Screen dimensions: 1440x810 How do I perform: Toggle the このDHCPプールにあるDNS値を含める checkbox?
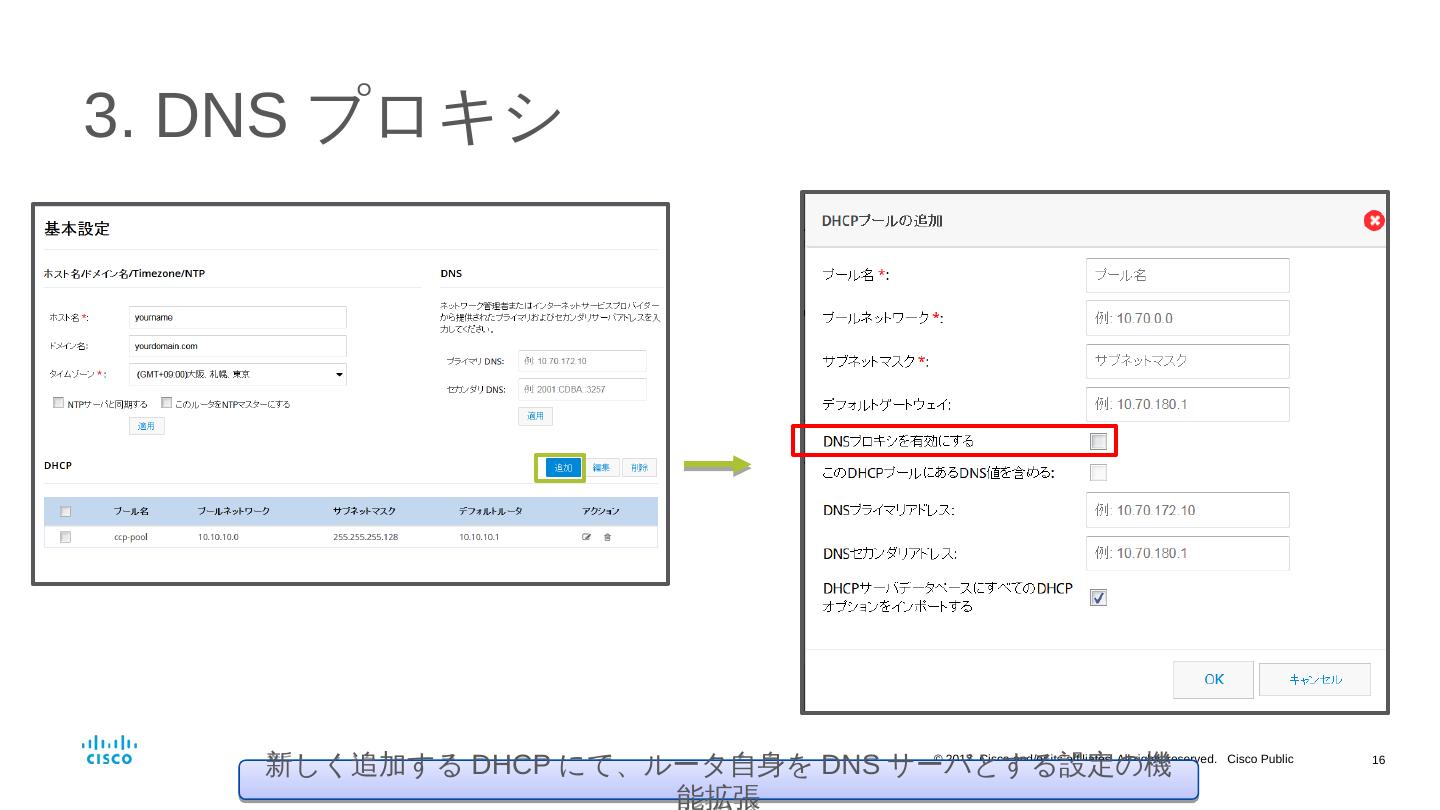[x=1098, y=472]
